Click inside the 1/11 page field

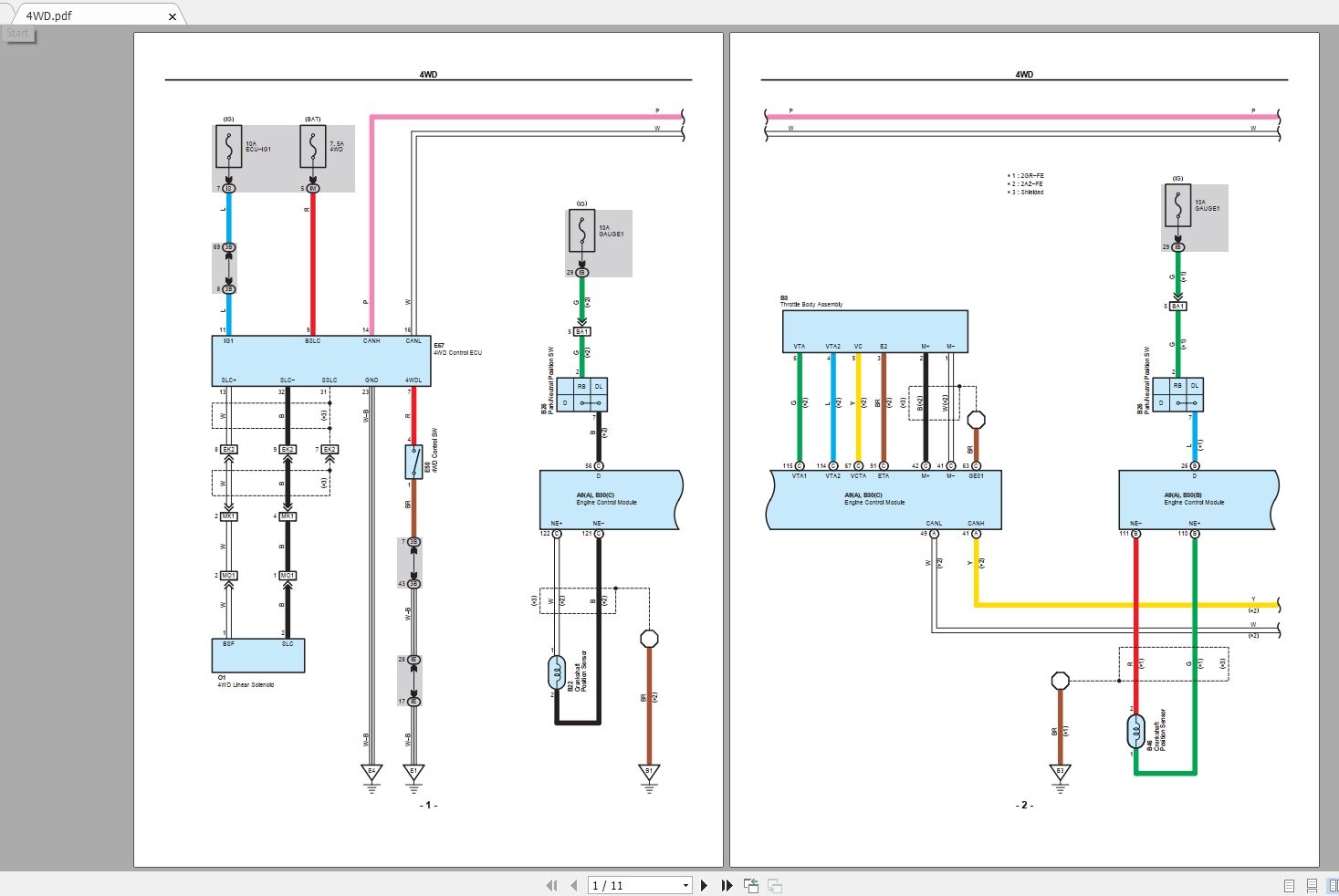click(630, 885)
